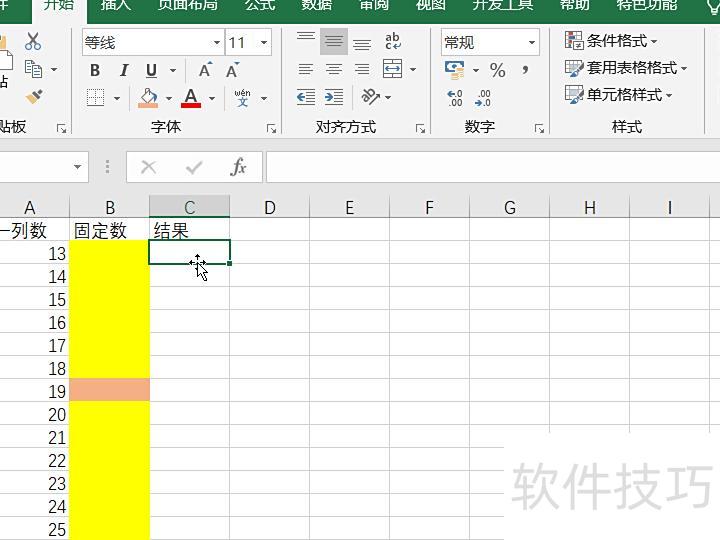Toggle Underline formatting
This screenshot has height=540, width=720.
(151, 70)
